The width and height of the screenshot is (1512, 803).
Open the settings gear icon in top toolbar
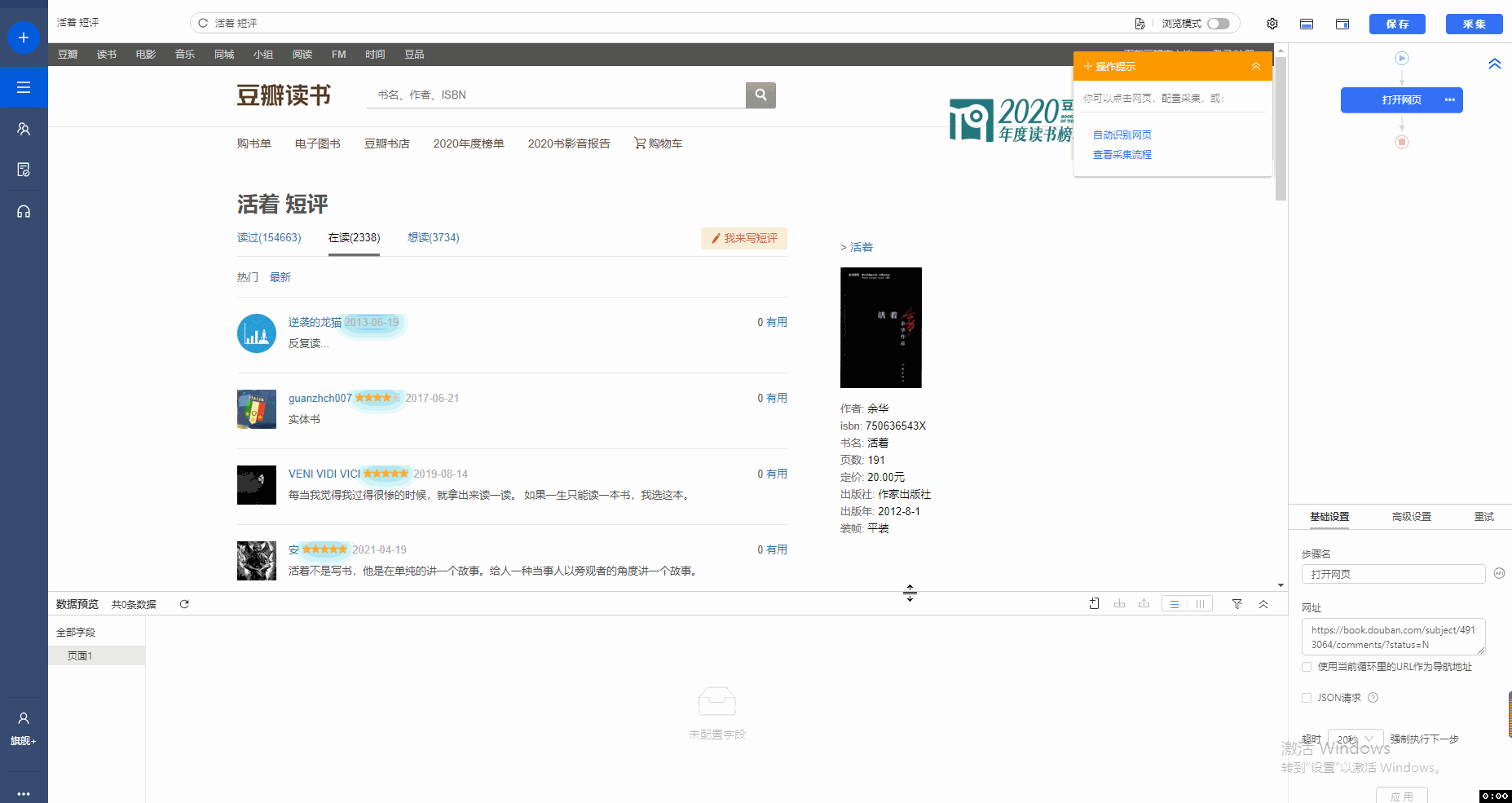click(1272, 24)
